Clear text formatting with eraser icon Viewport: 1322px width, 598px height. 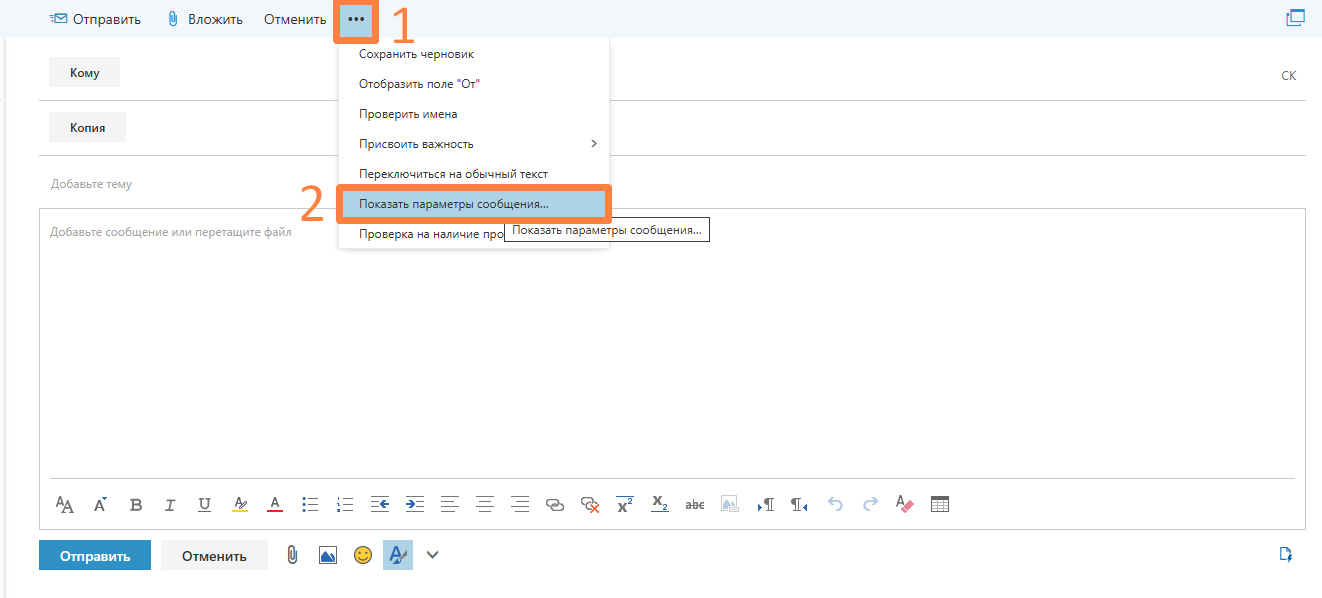tap(904, 504)
